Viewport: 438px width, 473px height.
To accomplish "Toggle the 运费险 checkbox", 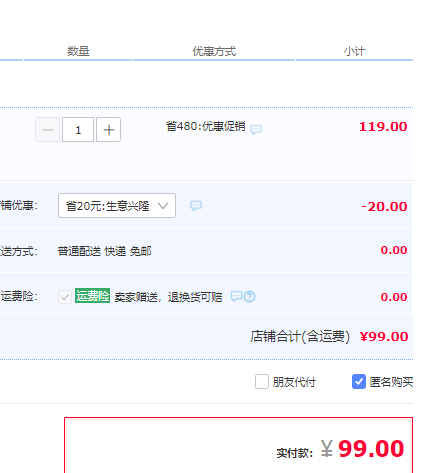I will [x=65, y=297].
